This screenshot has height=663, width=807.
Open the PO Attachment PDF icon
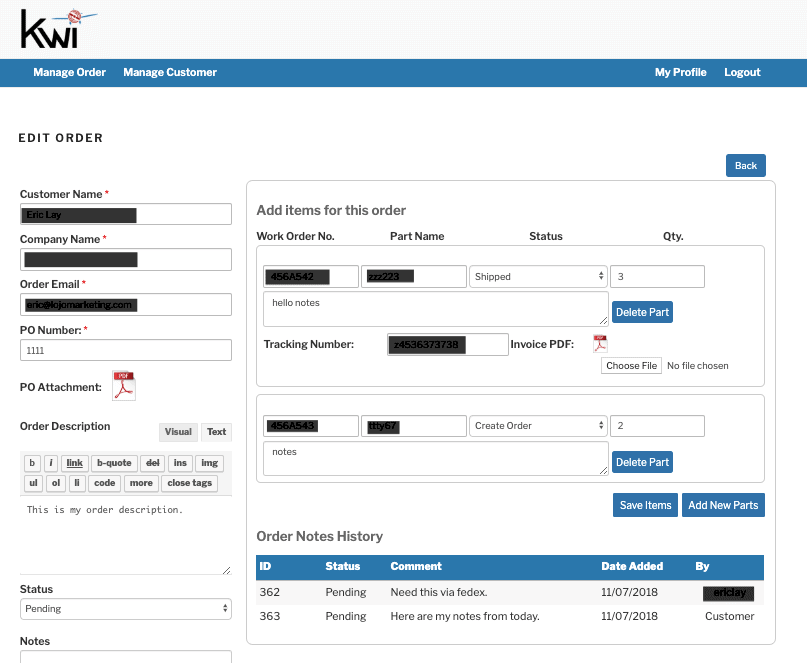tap(124, 386)
